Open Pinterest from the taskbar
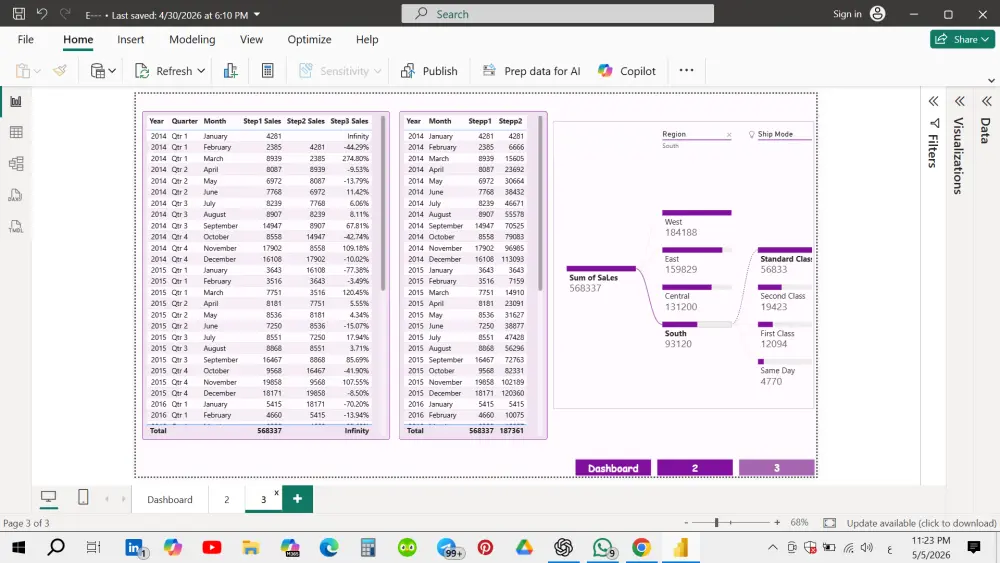This screenshot has width=1000, height=563. [x=485, y=548]
